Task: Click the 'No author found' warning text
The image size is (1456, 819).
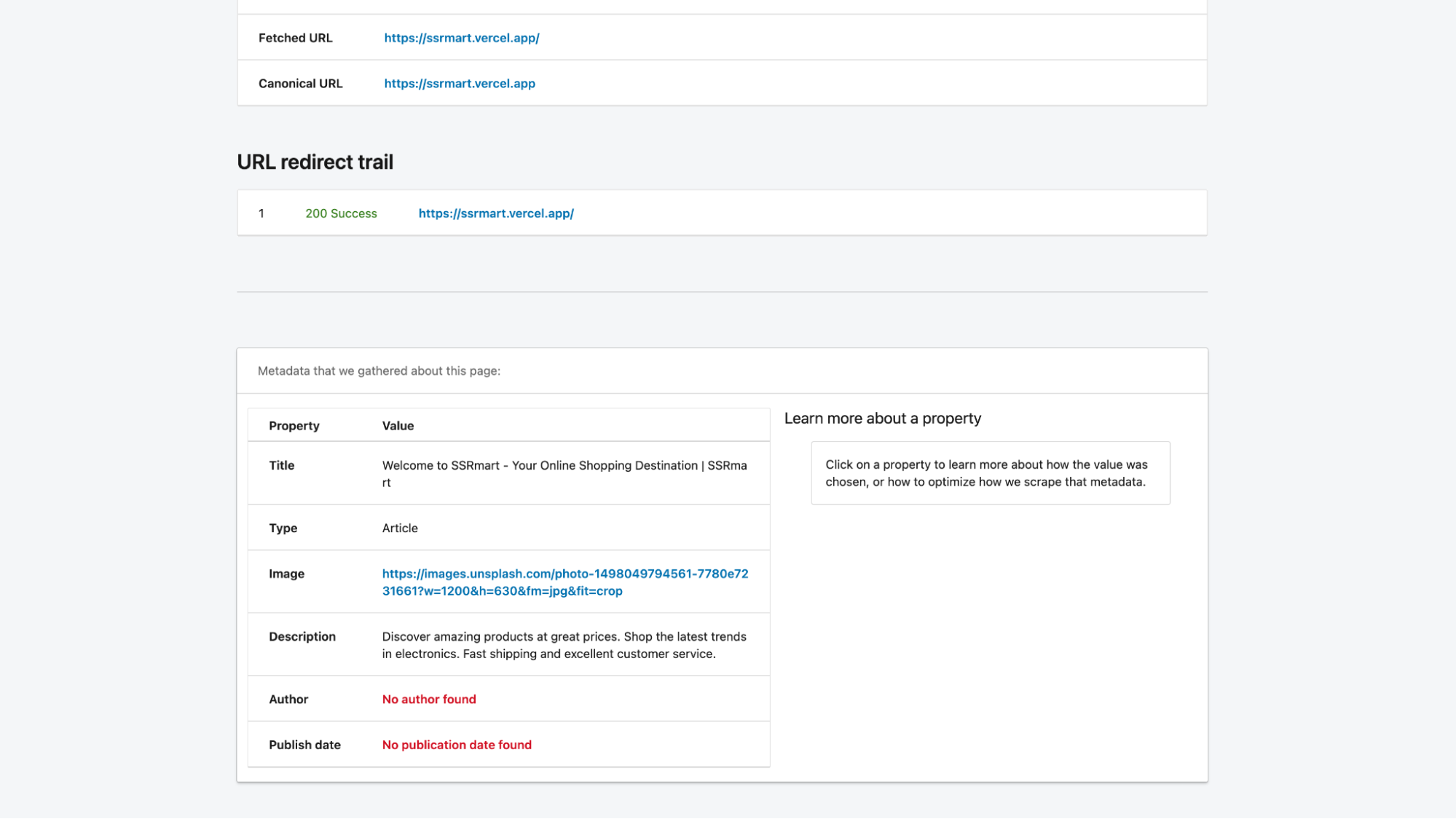Action: click(x=428, y=699)
